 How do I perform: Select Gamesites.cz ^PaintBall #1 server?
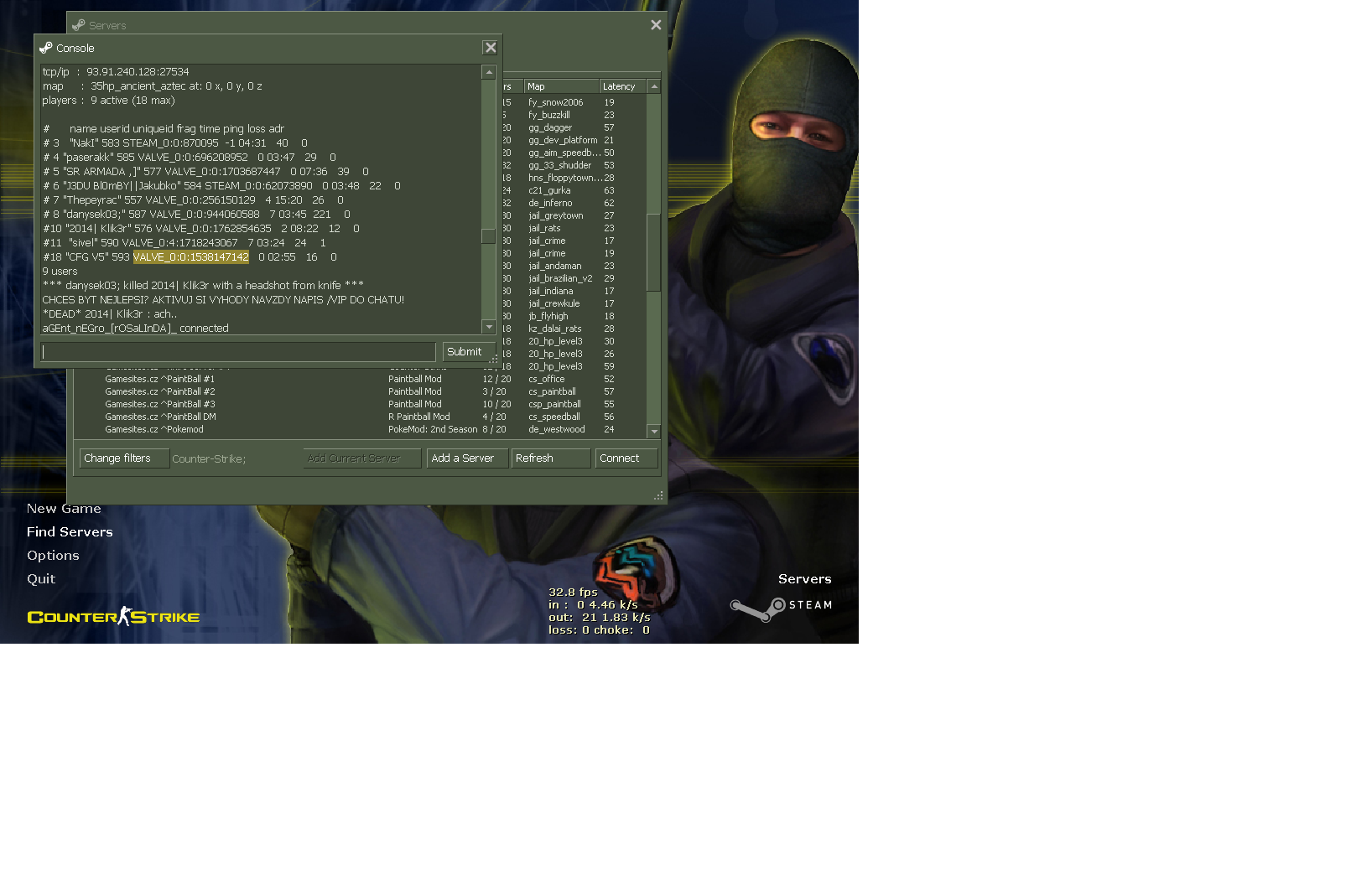[x=361, y=379]
